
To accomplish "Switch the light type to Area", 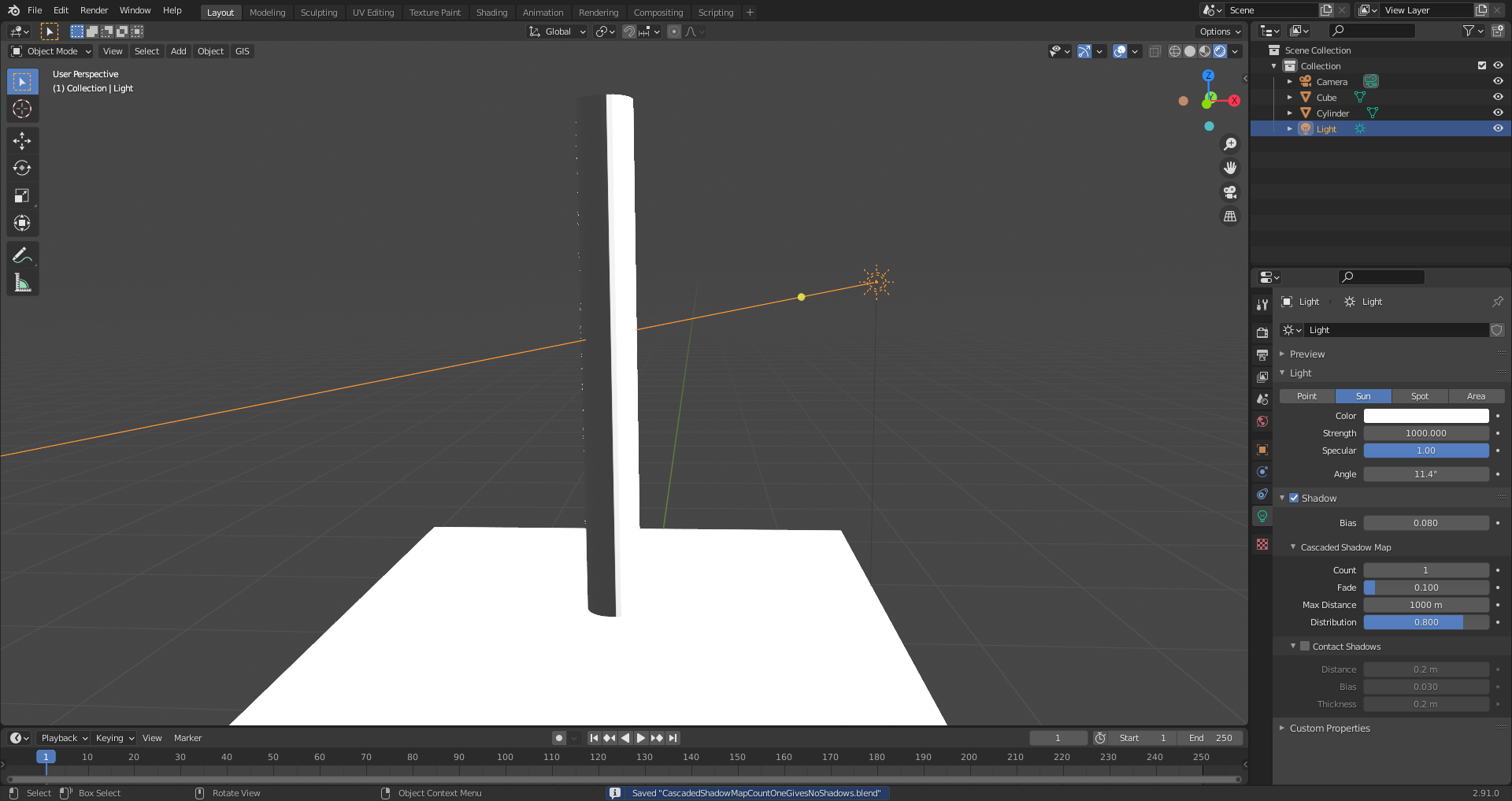I will coord(1477,396).
